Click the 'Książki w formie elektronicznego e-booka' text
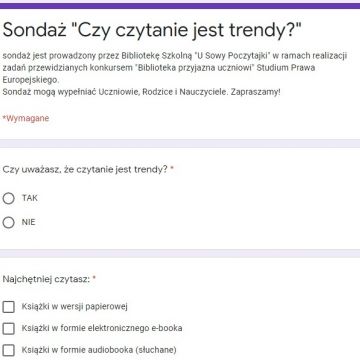 tap(102, 328)
